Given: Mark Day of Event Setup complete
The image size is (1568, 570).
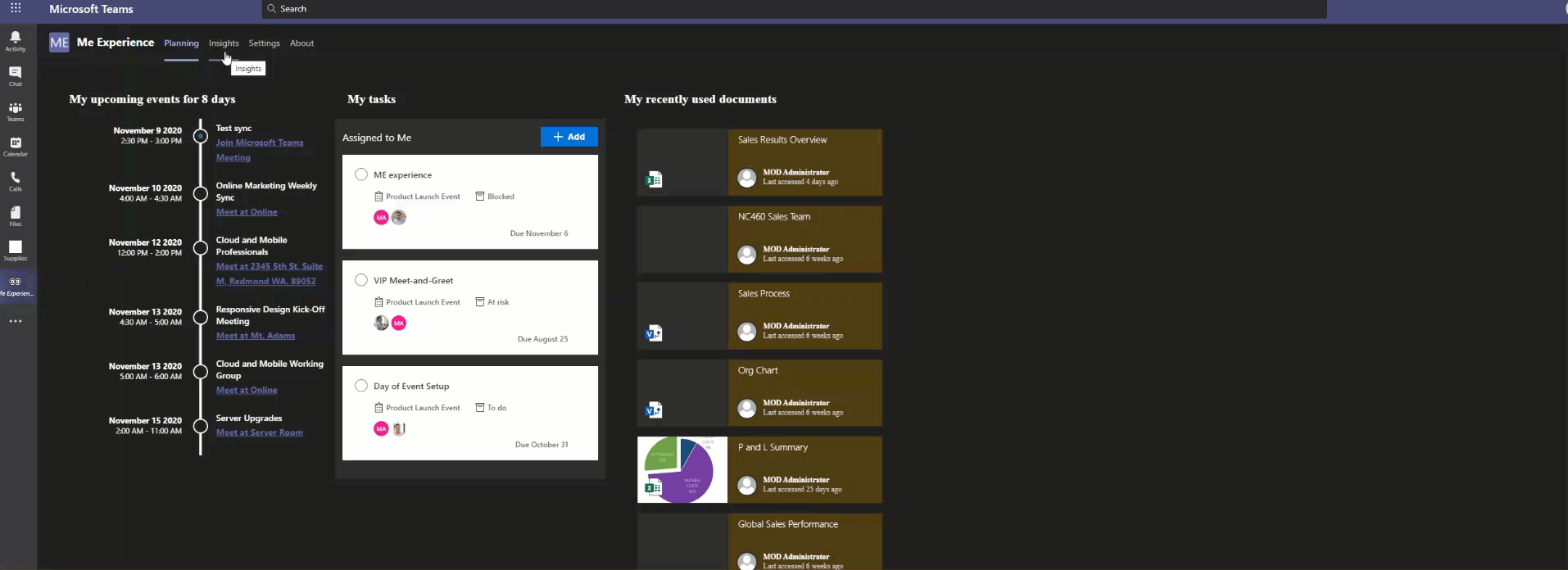Looking at the screenshot, I should 361,386.
